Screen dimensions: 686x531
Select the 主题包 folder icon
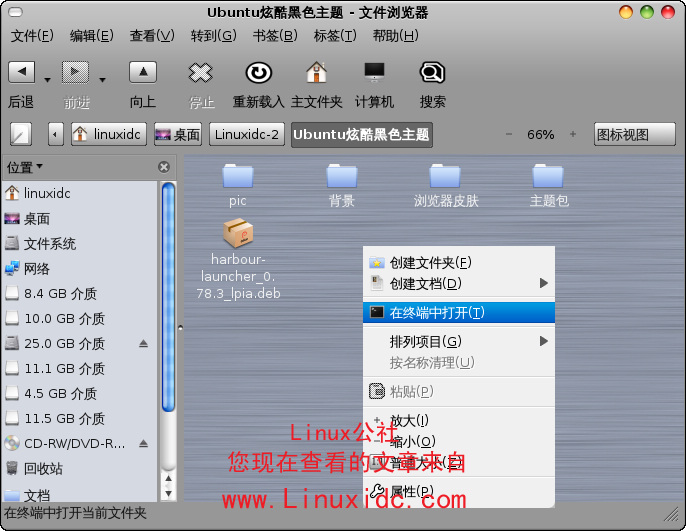[548, 176]
